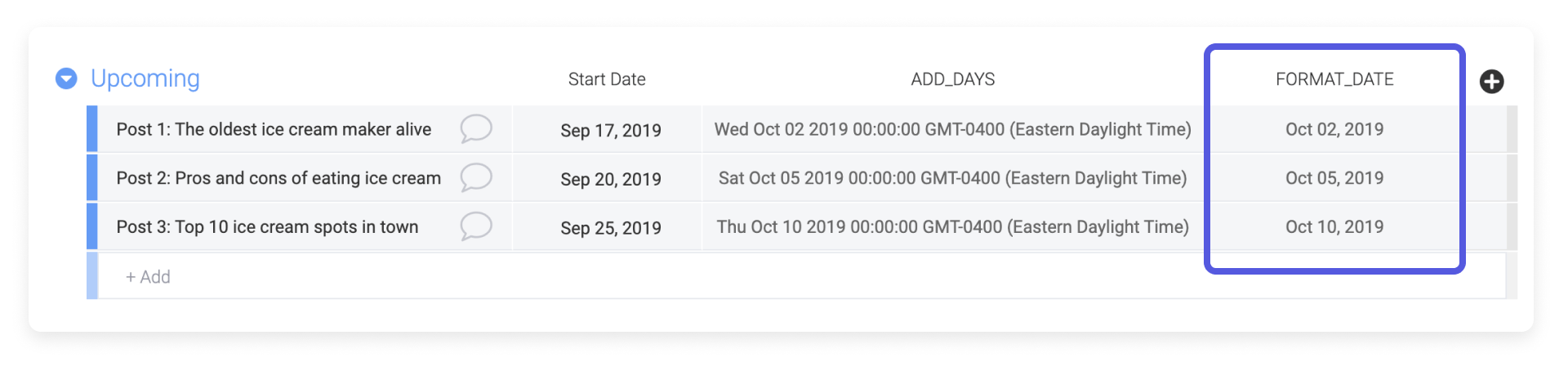
Task: Edit Sep 20, 2019 start date
Action: 610,179
